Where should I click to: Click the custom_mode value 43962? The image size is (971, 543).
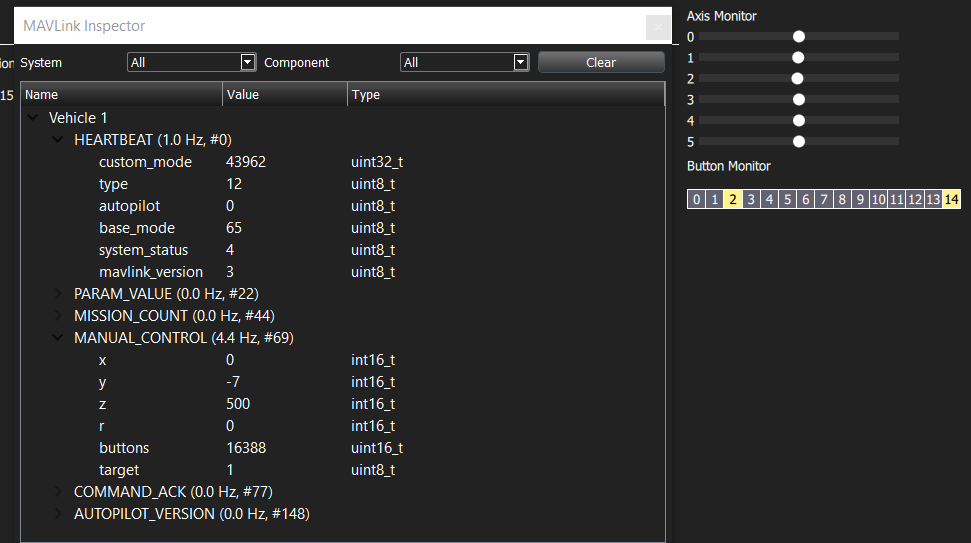click(x=246, y=162)
